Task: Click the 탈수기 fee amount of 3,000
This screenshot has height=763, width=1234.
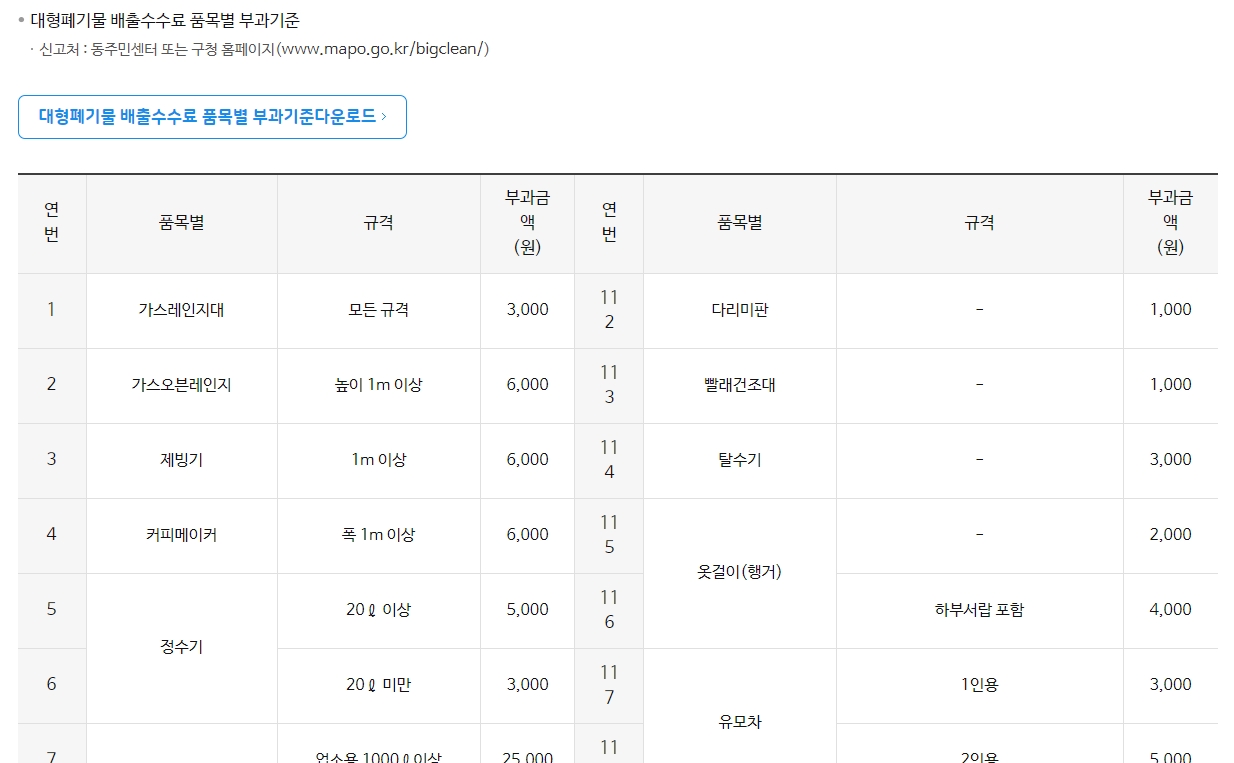Action: pos(1170,460)
